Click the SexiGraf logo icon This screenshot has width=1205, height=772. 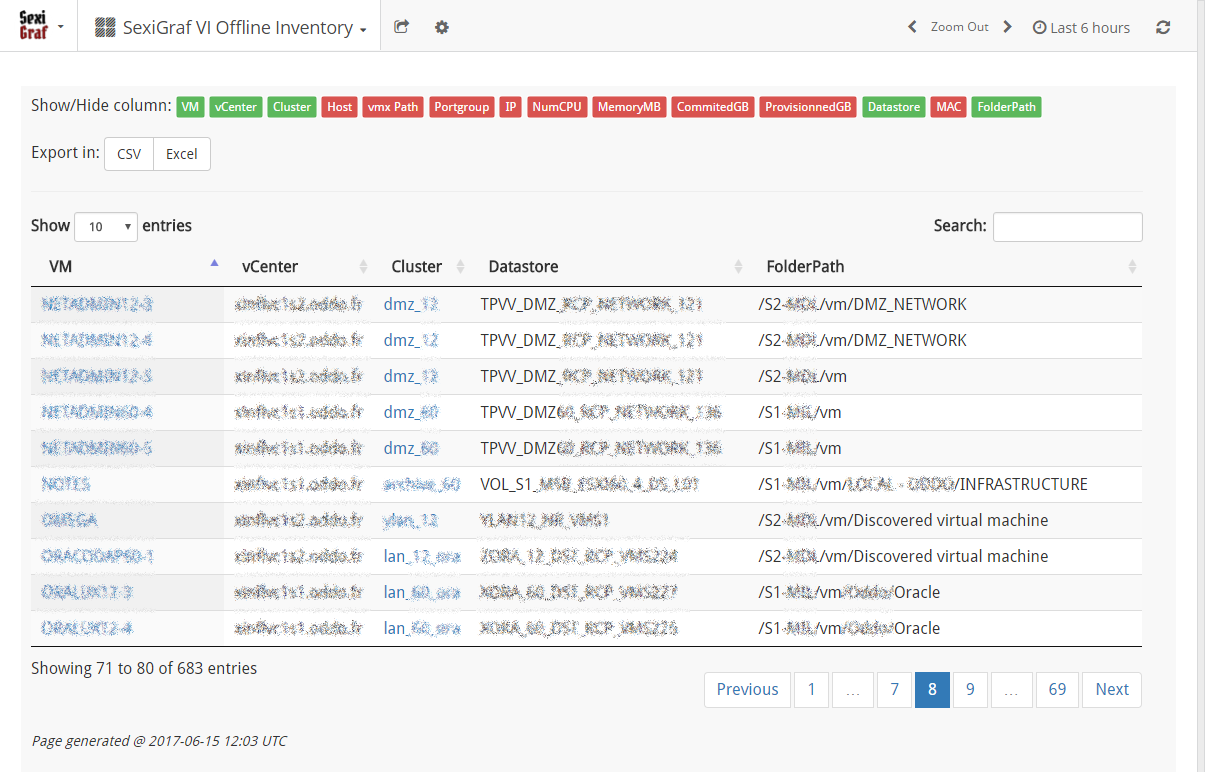coord(33,26)
